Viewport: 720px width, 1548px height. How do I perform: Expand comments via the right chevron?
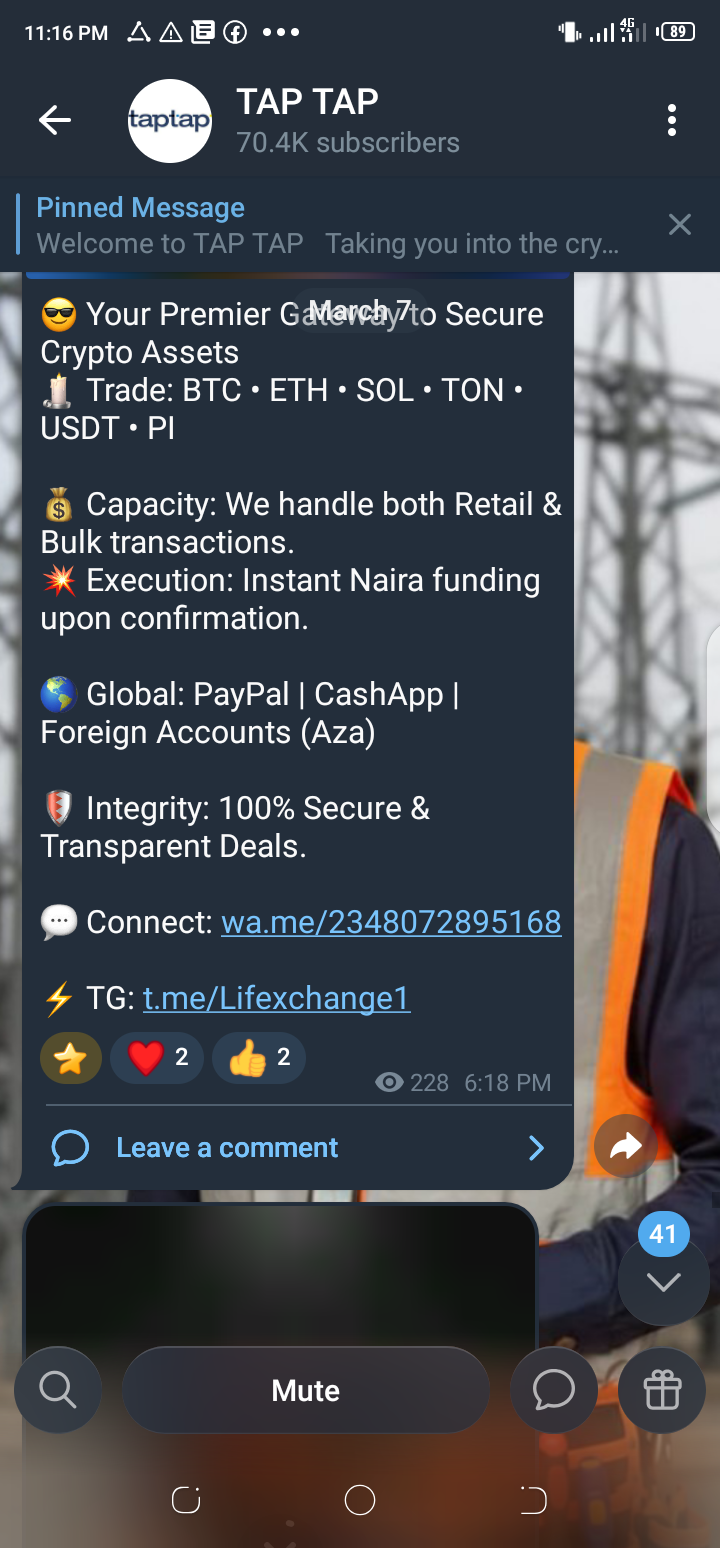coord(536,1148)
